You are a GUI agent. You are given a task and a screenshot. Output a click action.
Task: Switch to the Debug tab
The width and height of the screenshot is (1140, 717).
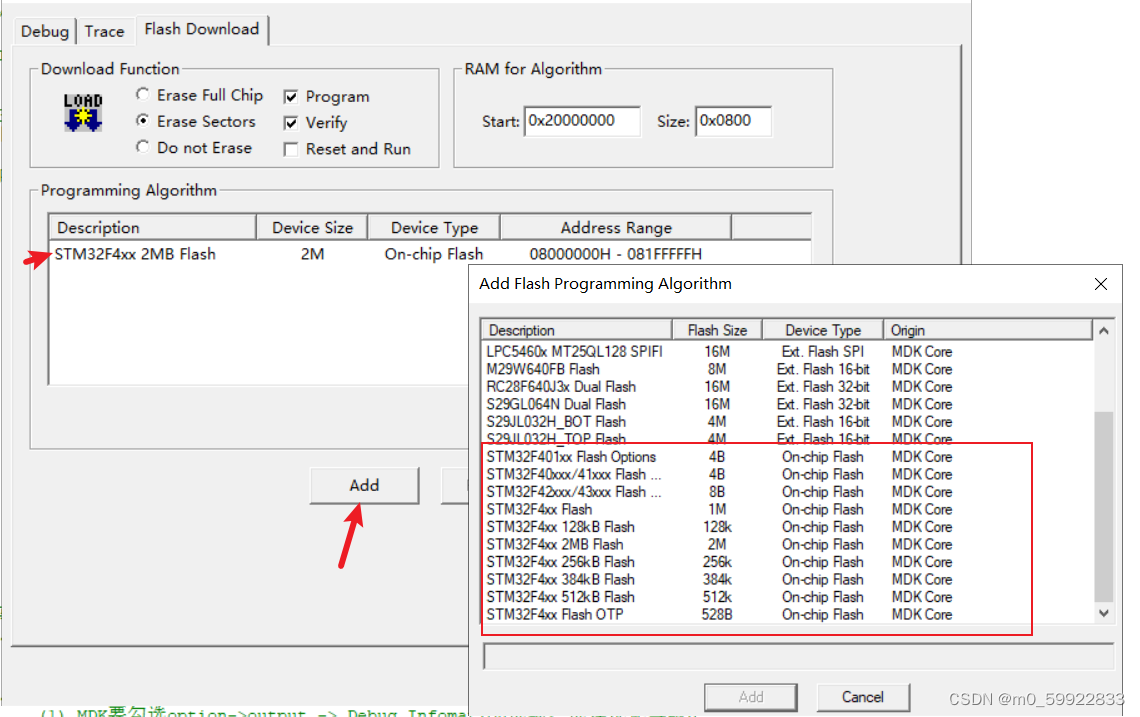coord(44,31)
